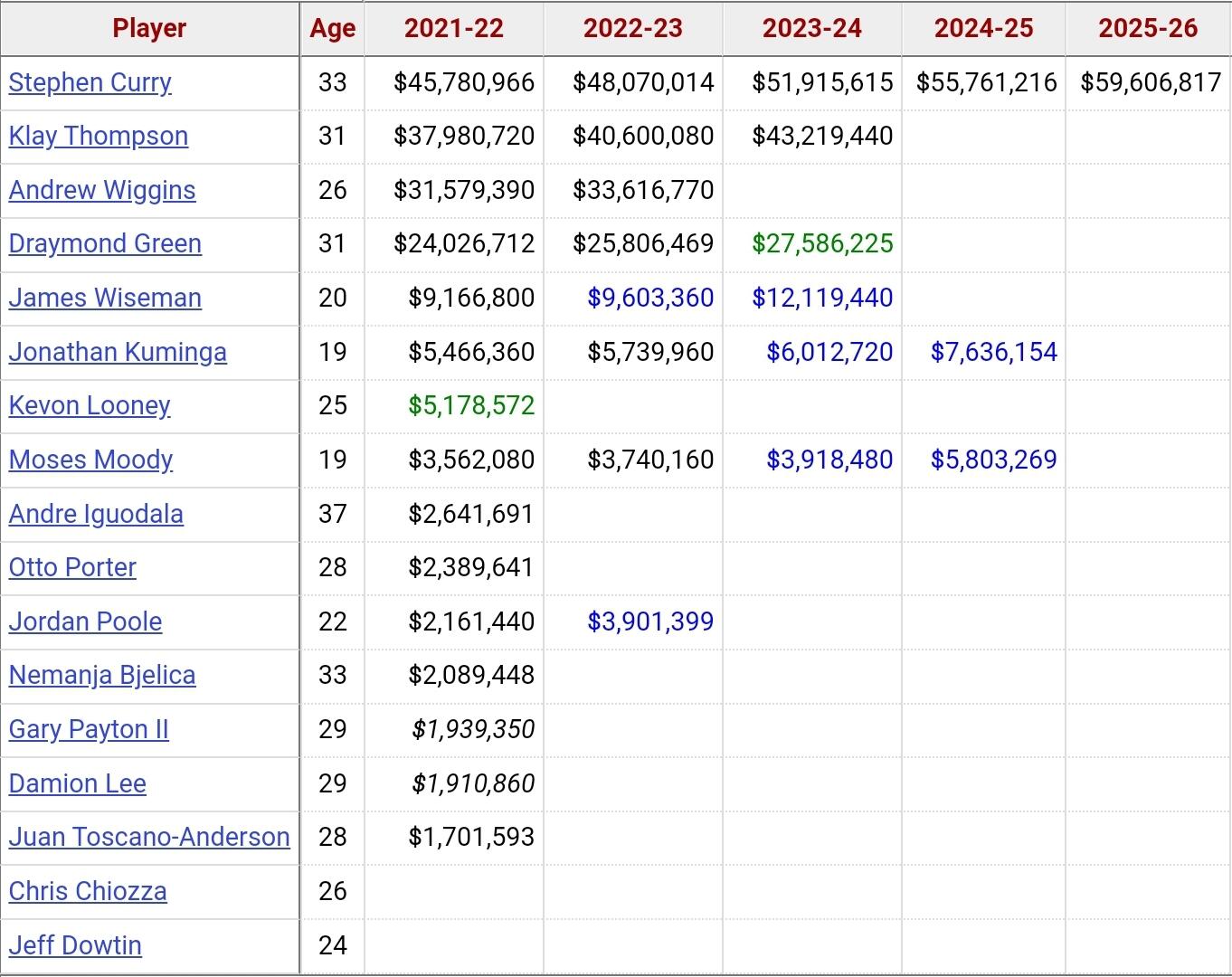Sort by the 2025-26 salary column

pyautogui.click(x=1149, y=28)
